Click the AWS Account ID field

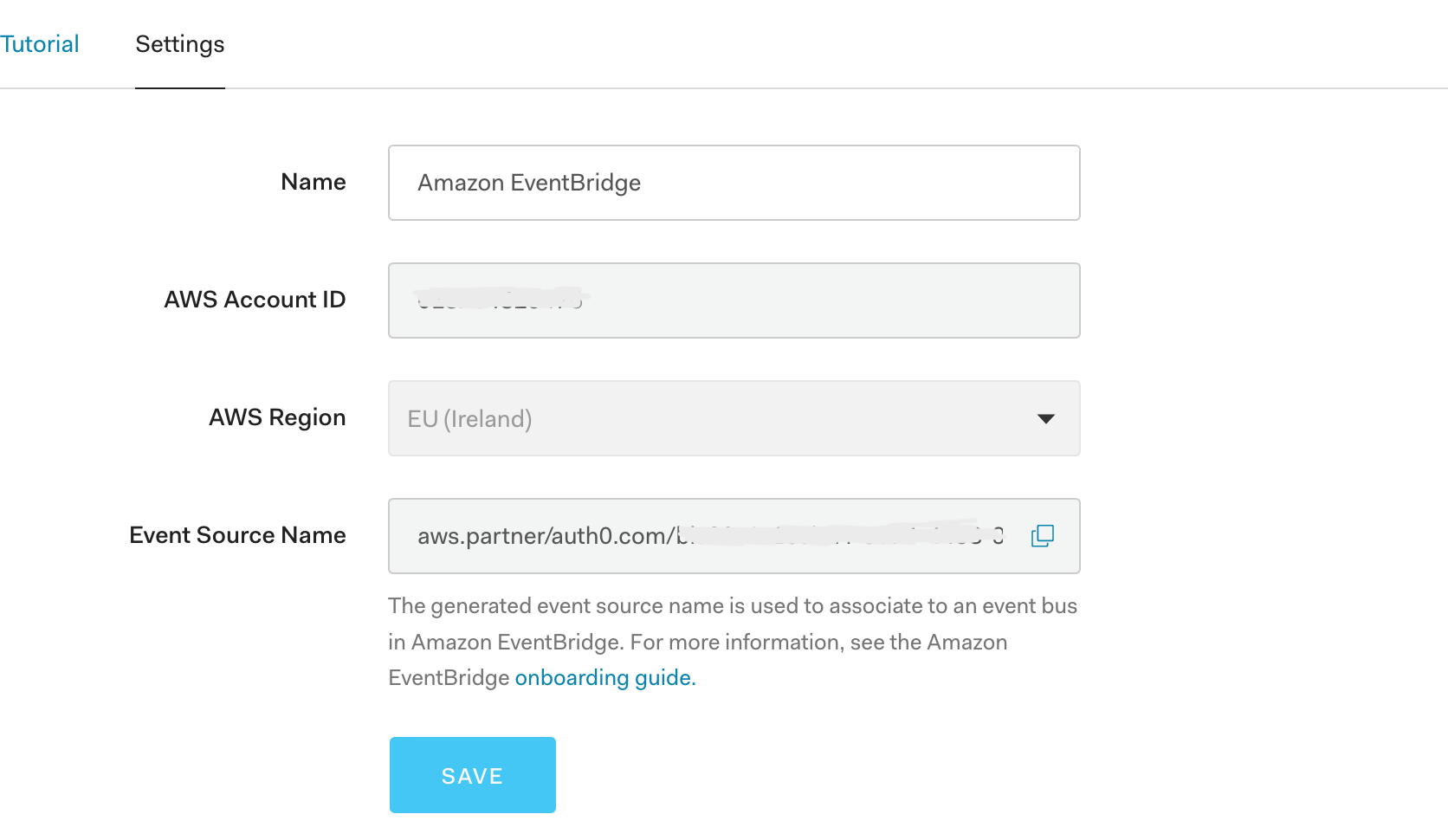click(734, 300)
